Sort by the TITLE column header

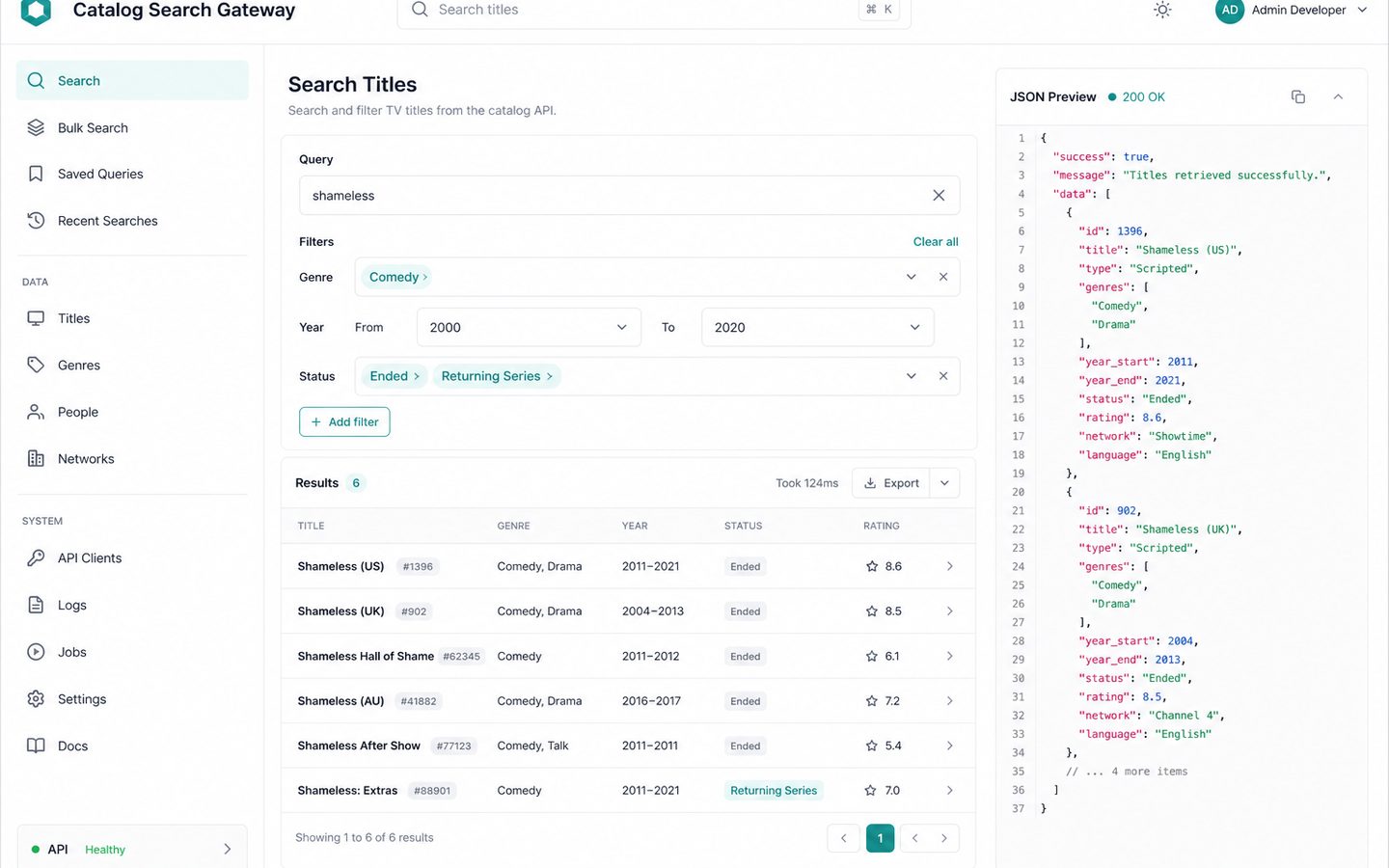311,526
